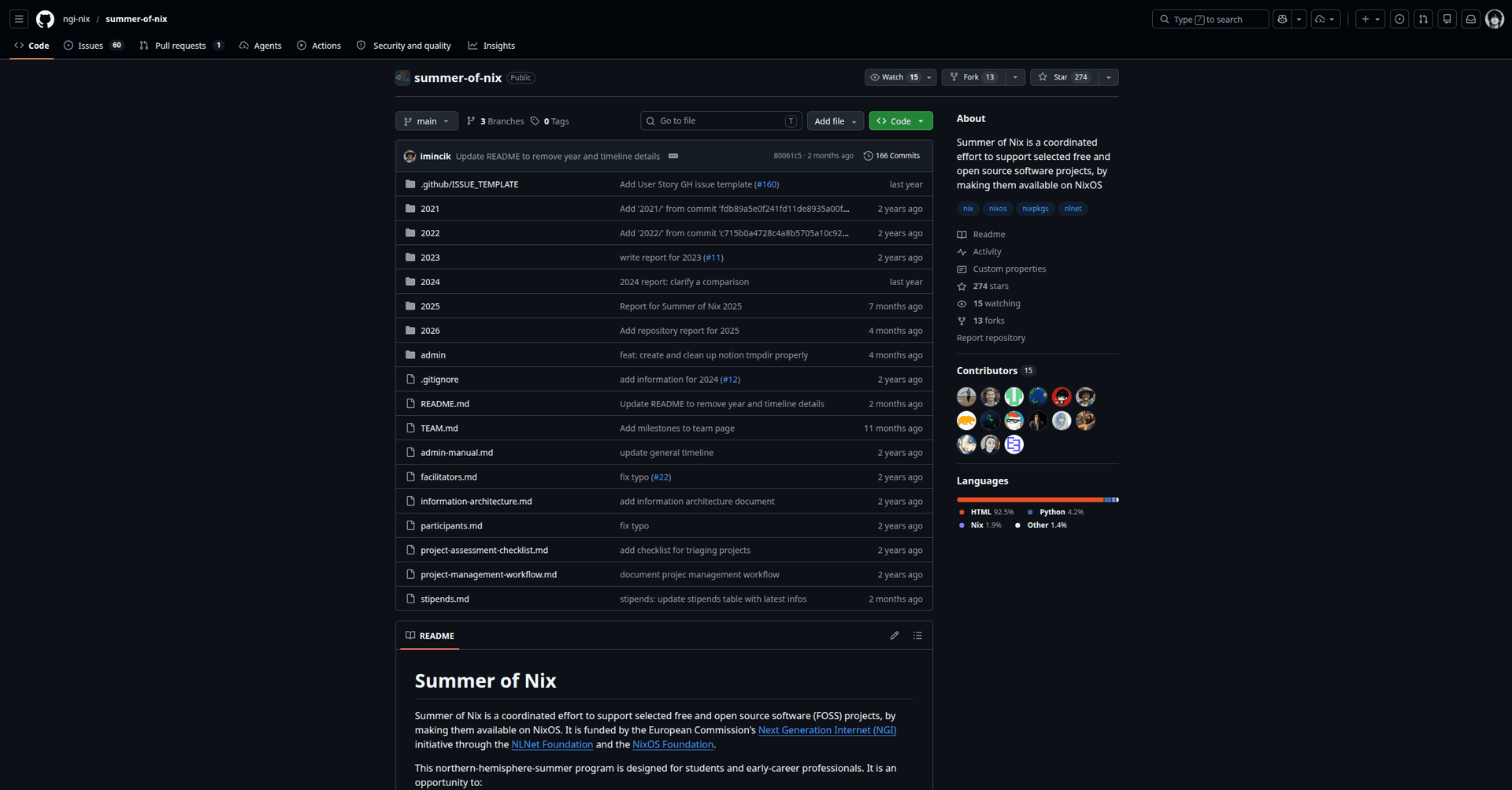
Task: Open the pull requests icon in top header
Action: tap(1423, 19)
